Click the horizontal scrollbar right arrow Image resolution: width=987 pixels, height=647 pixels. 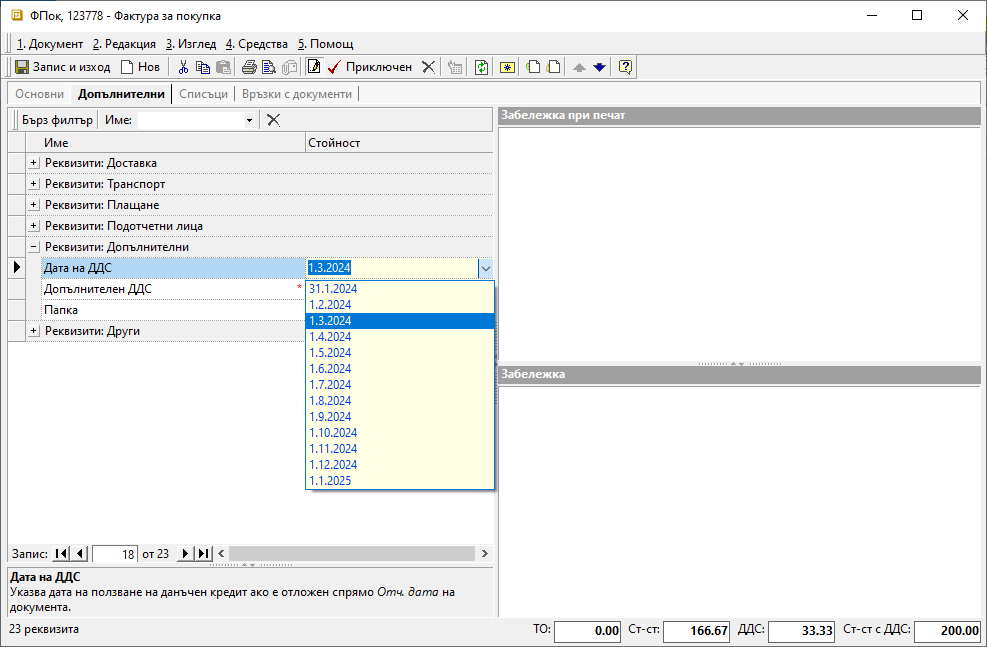coord(484,553)
